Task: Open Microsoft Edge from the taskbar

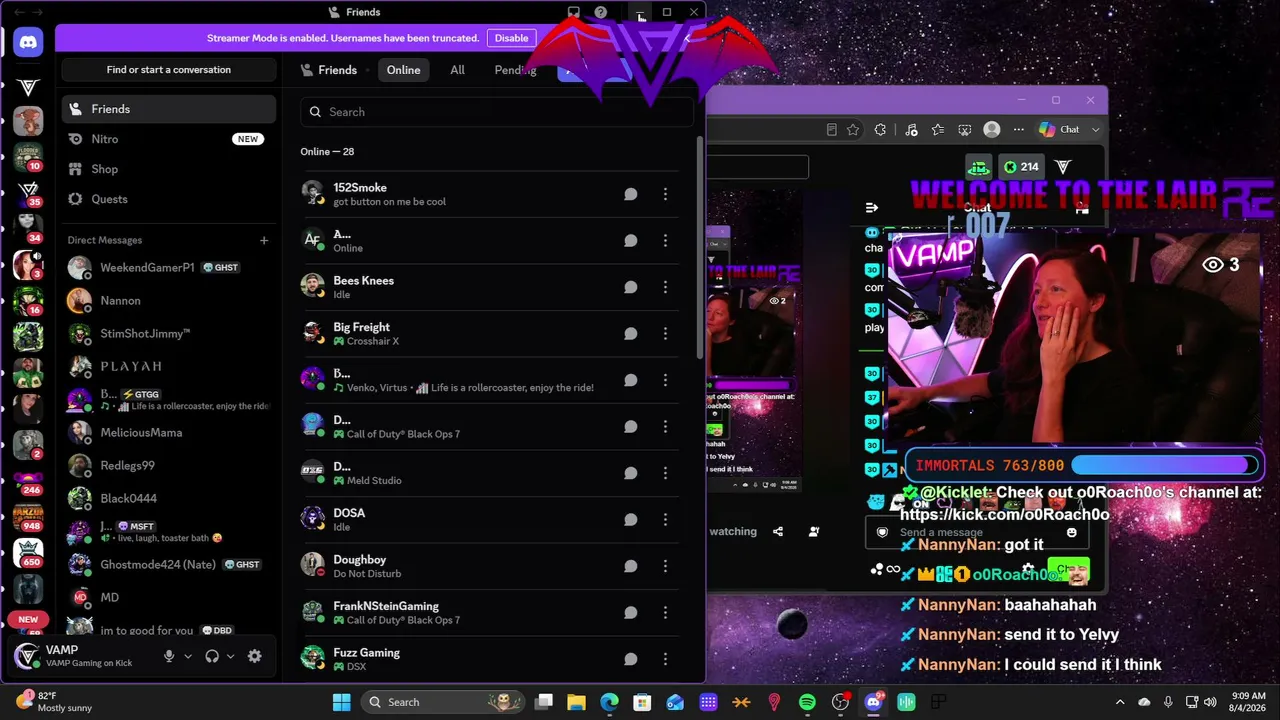Action: [609, 702]
